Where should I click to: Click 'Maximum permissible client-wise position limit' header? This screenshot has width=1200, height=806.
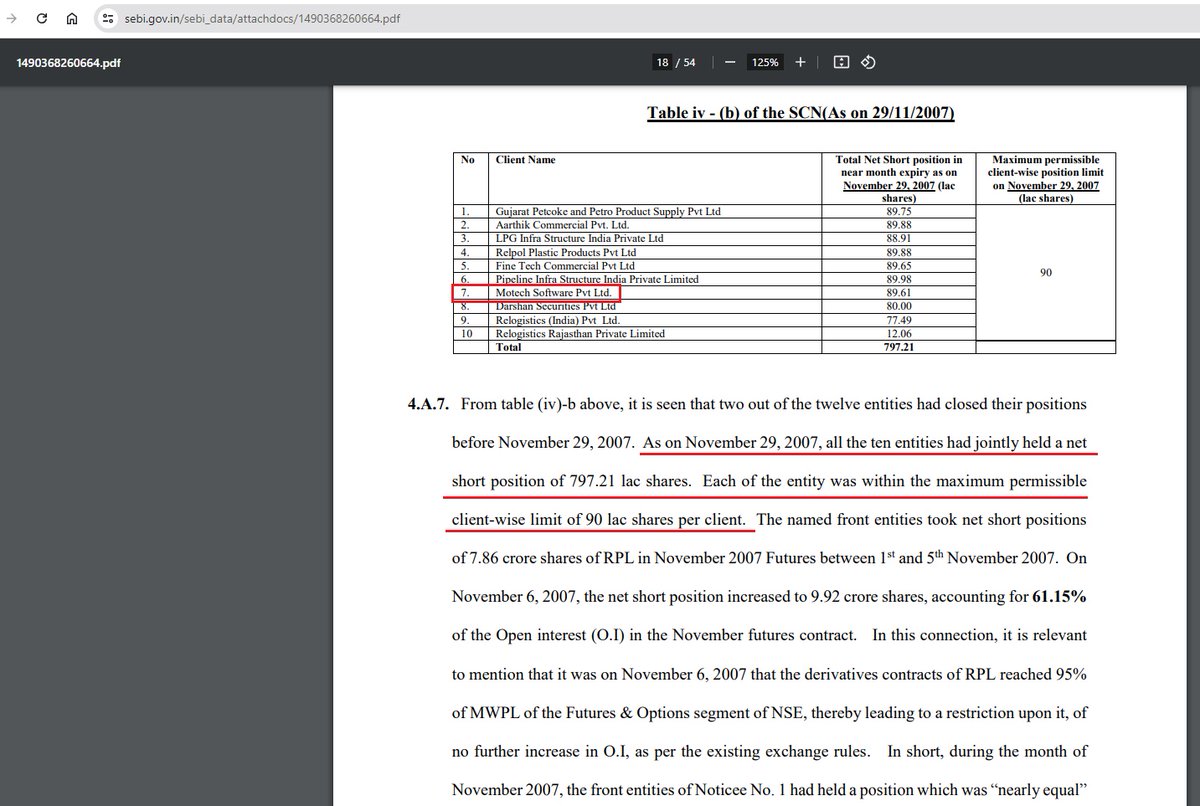[x=1045, y=179]
